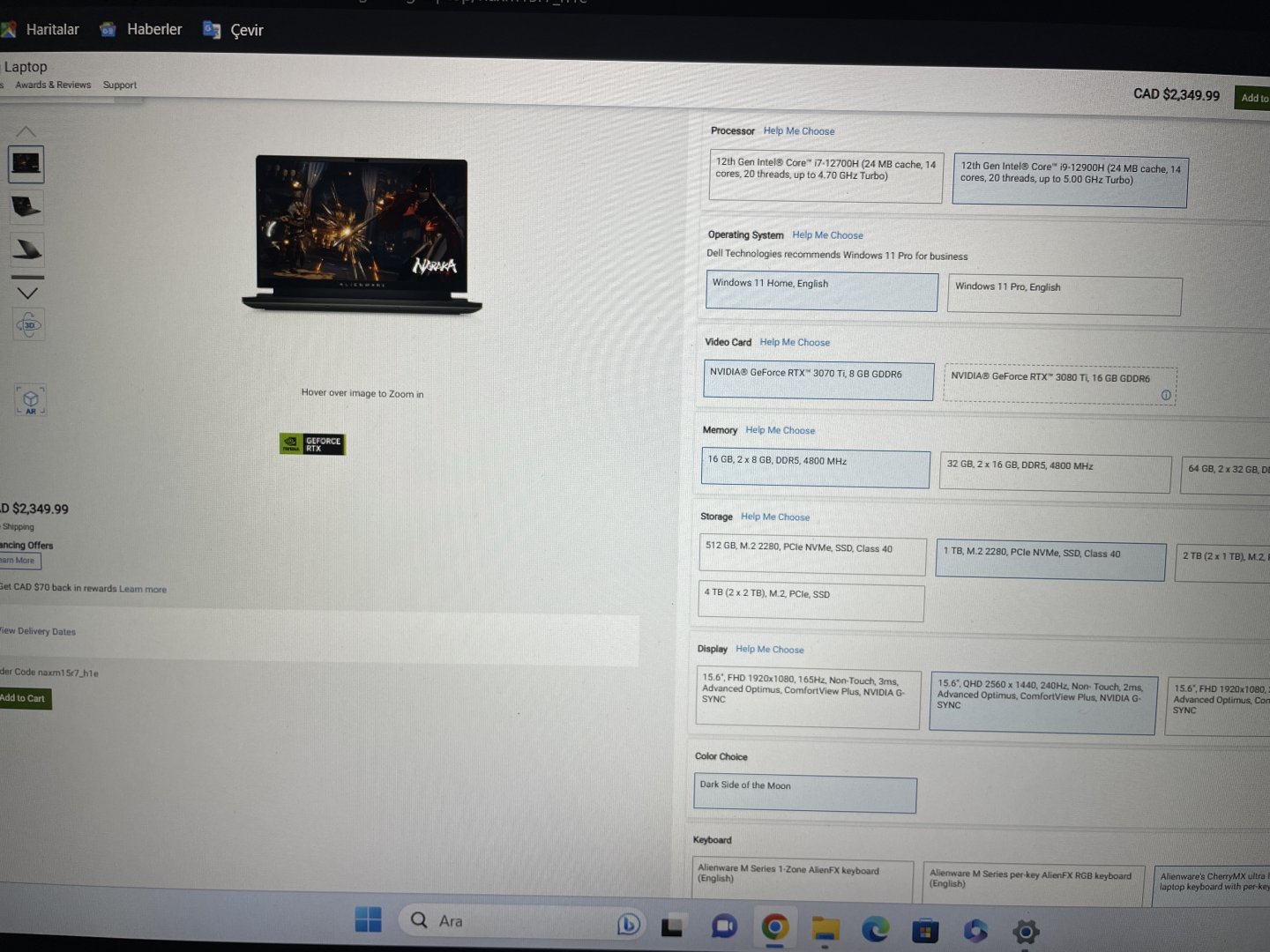Open the info icon on RTX 3080 Ti option
The image size is (1270, 952).
(1166, 395)
